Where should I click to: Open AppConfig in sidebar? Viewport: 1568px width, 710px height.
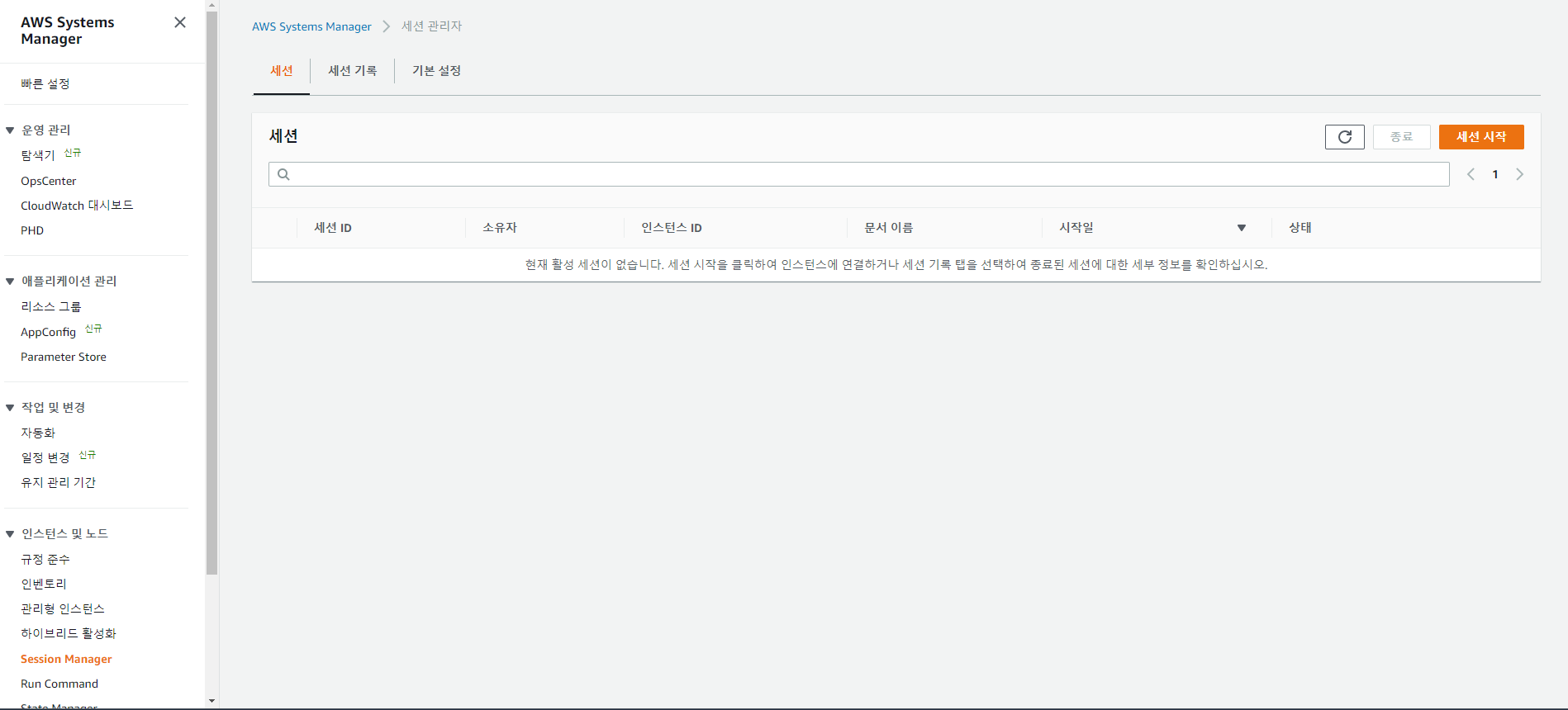point(48,332)
